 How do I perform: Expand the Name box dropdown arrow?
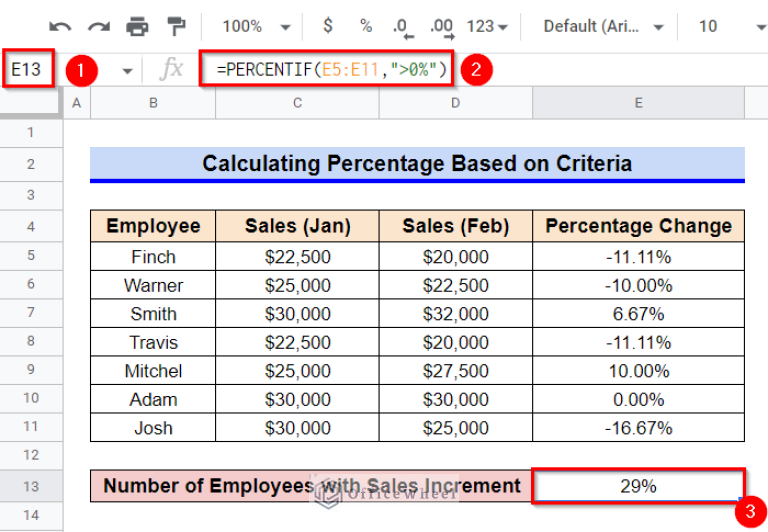coord(127,70)
